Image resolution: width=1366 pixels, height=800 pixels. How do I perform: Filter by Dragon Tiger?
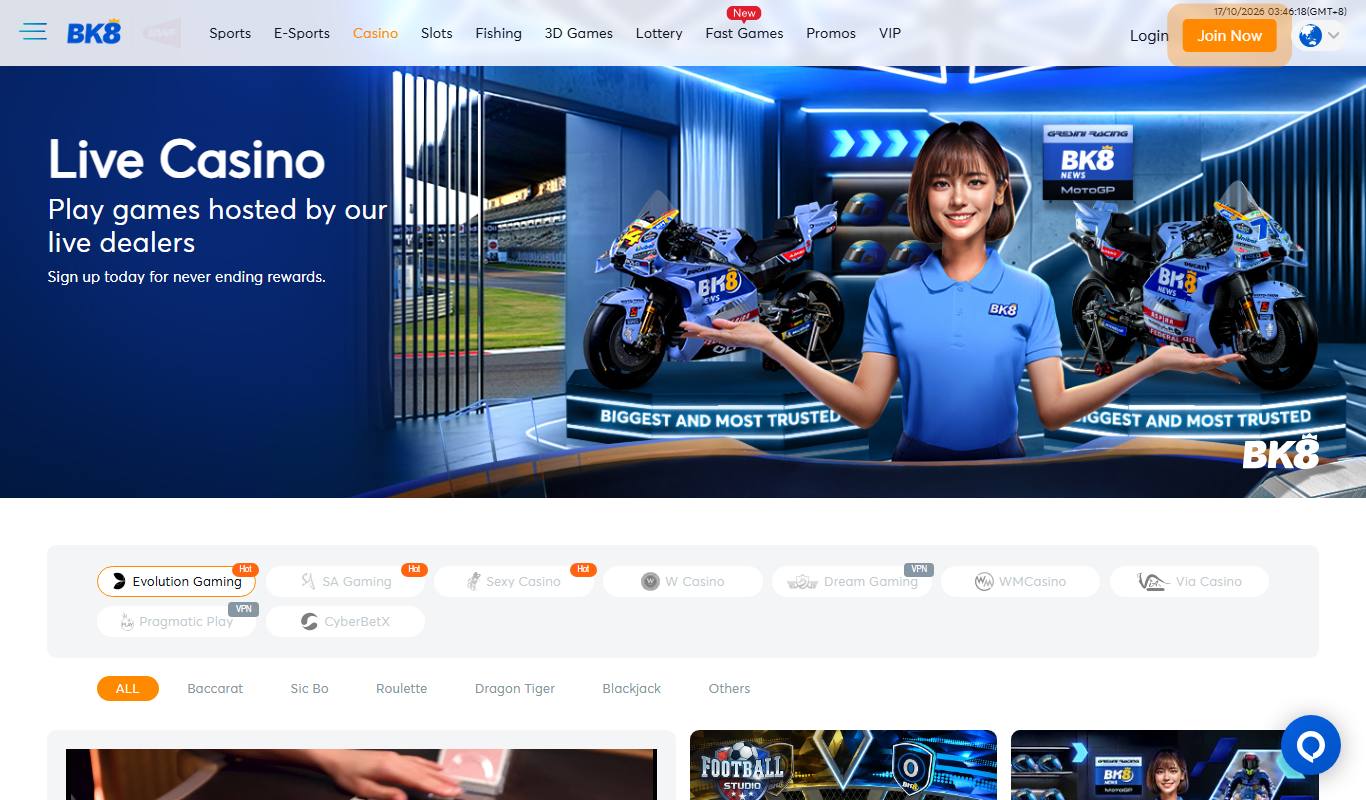pyautogui.click(x=515, y=688)
